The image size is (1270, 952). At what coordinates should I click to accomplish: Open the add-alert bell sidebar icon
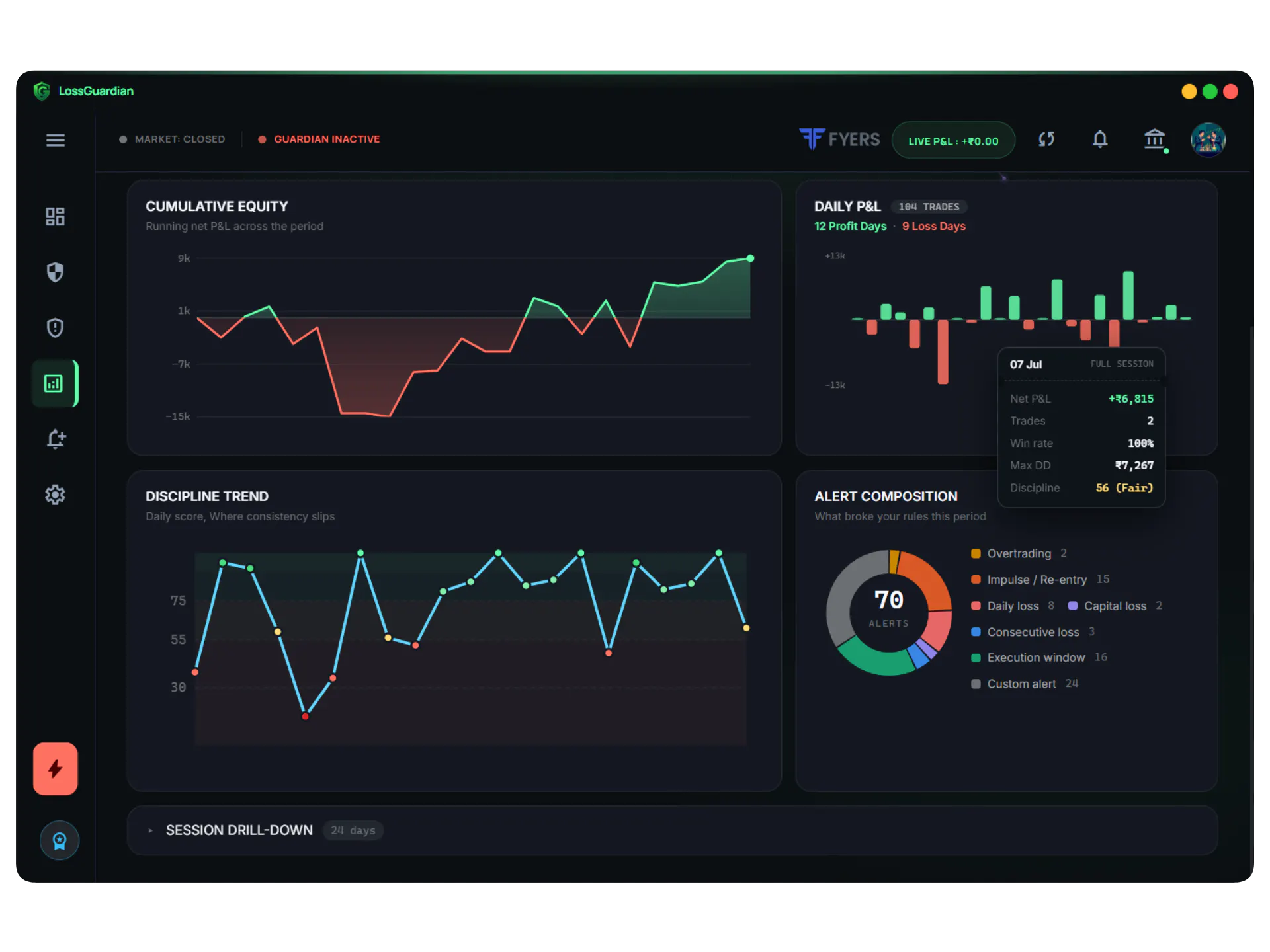pyautogui.click(x=56, y=439)
